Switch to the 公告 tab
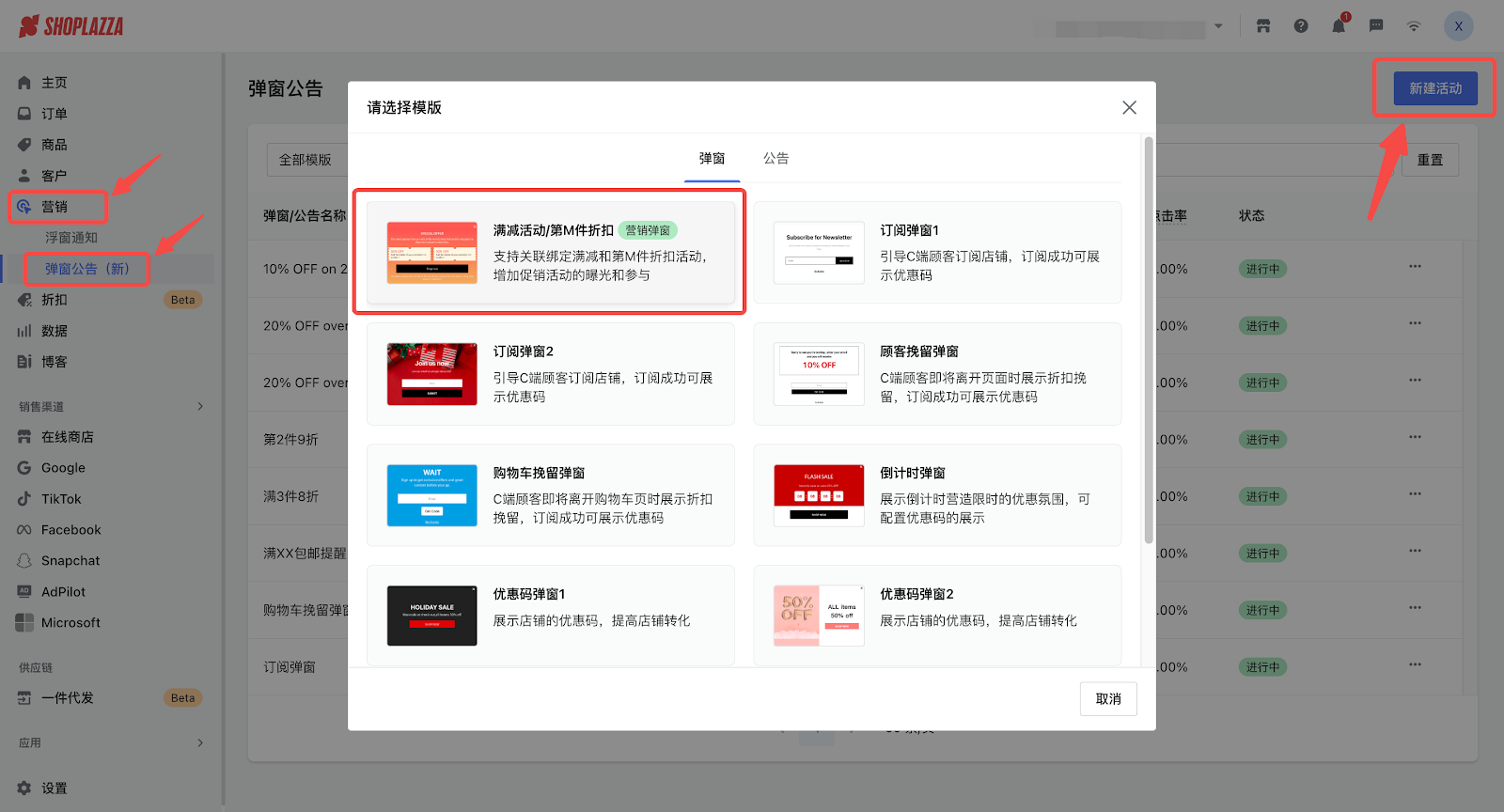 point(775,159)
